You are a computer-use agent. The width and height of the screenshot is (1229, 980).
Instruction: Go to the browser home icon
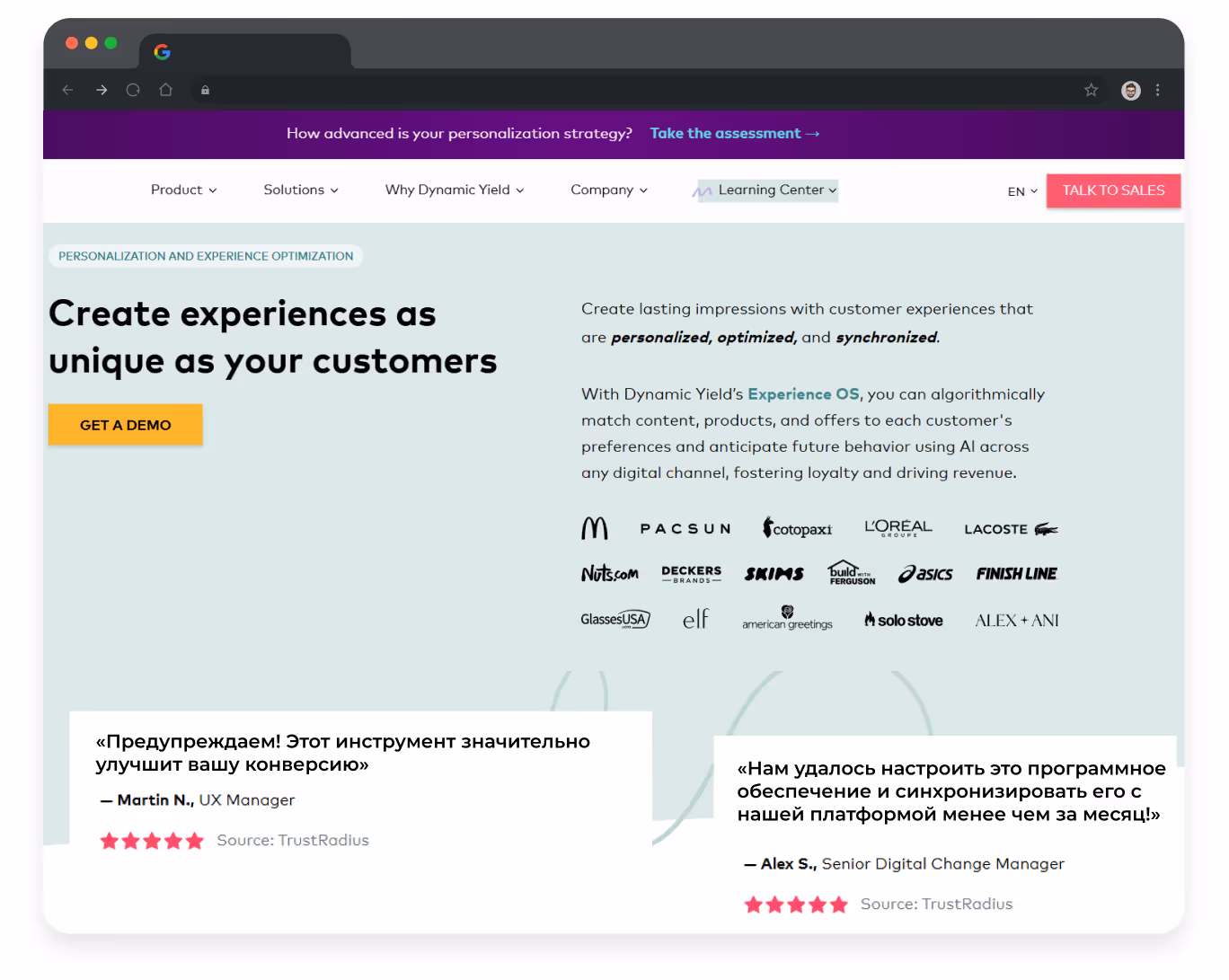165,90
